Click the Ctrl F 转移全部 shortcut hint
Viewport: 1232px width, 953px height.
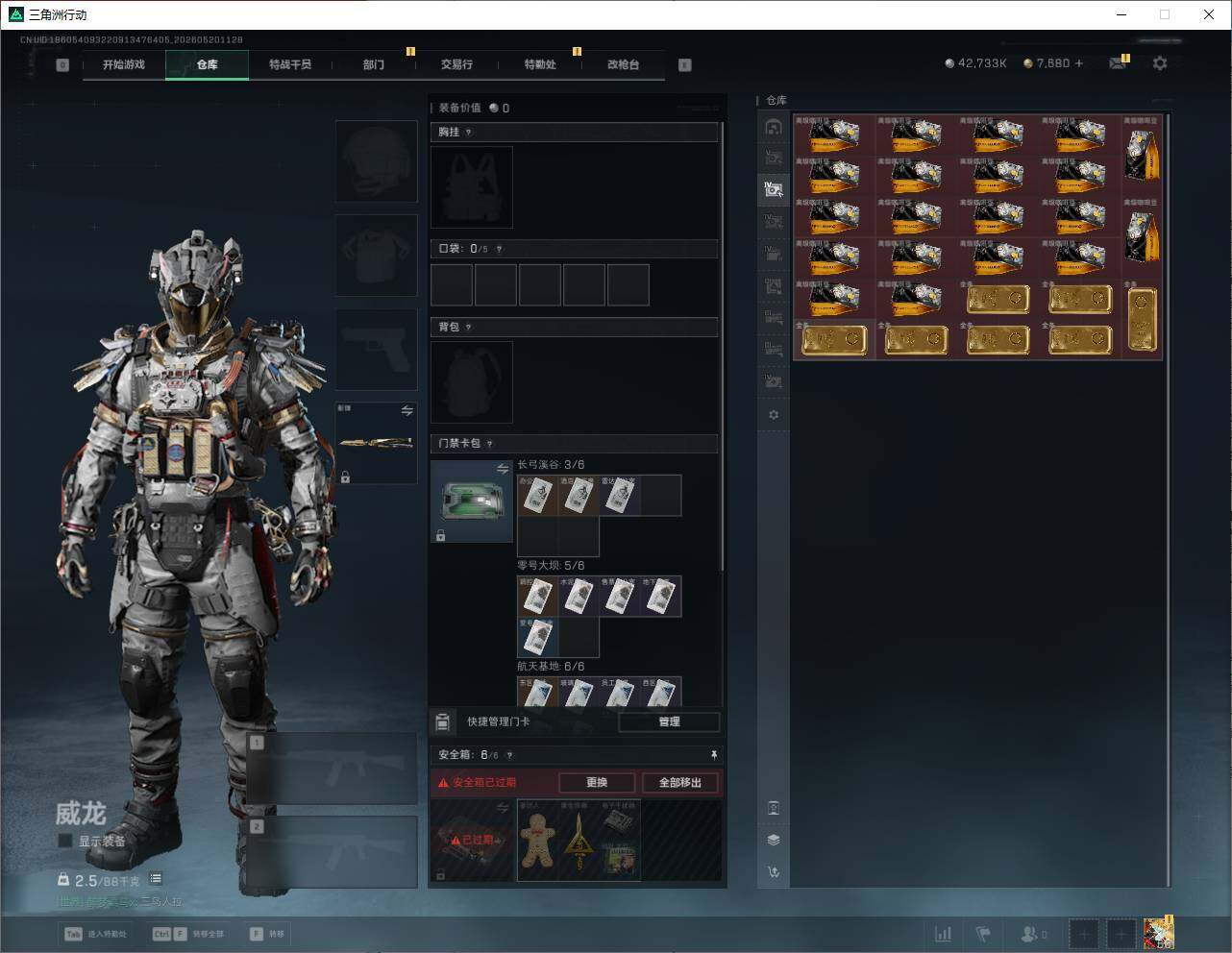pyautogui.click(x=187, y=934)
